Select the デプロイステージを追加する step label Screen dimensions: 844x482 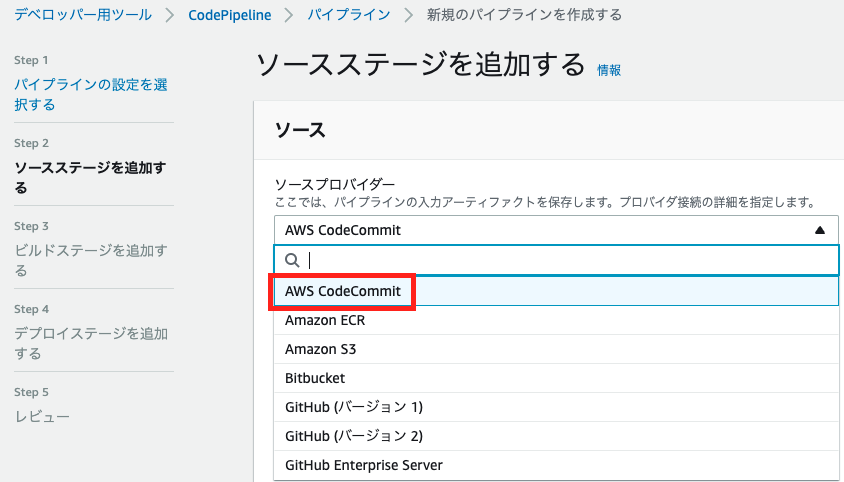coord(91,344)
